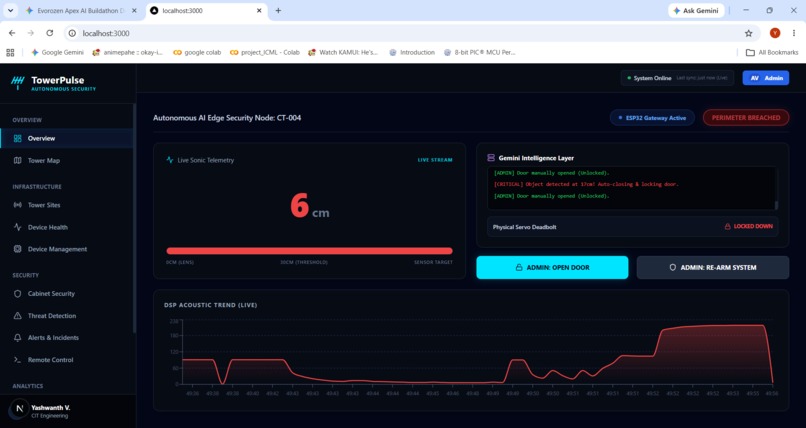The width and height of the screenshot is (806, 428).
Task: Click the TowerPulse logo icon
Action: pos(18,82)
